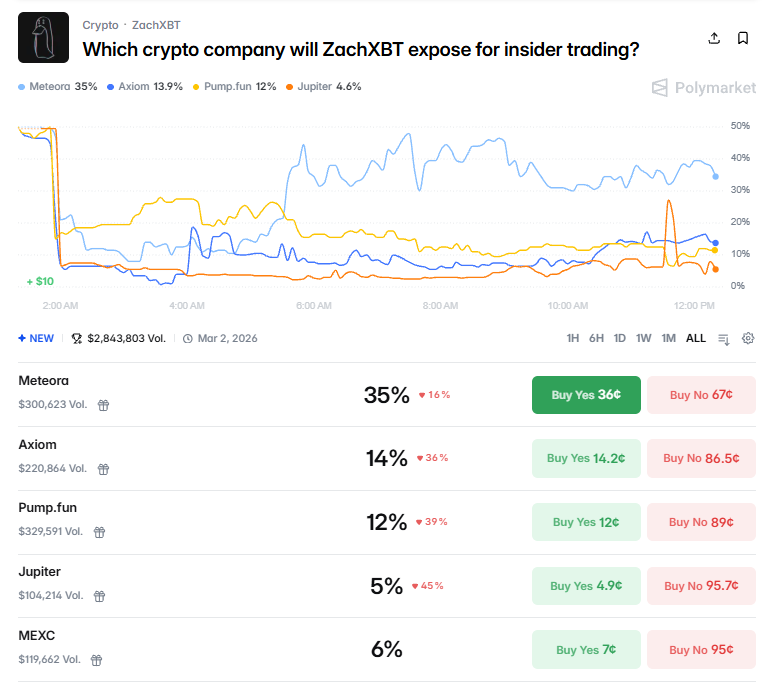Buy Yes on Meteora at 36¢
This screenshot has width=765, height=685.
tap(586, 395)
